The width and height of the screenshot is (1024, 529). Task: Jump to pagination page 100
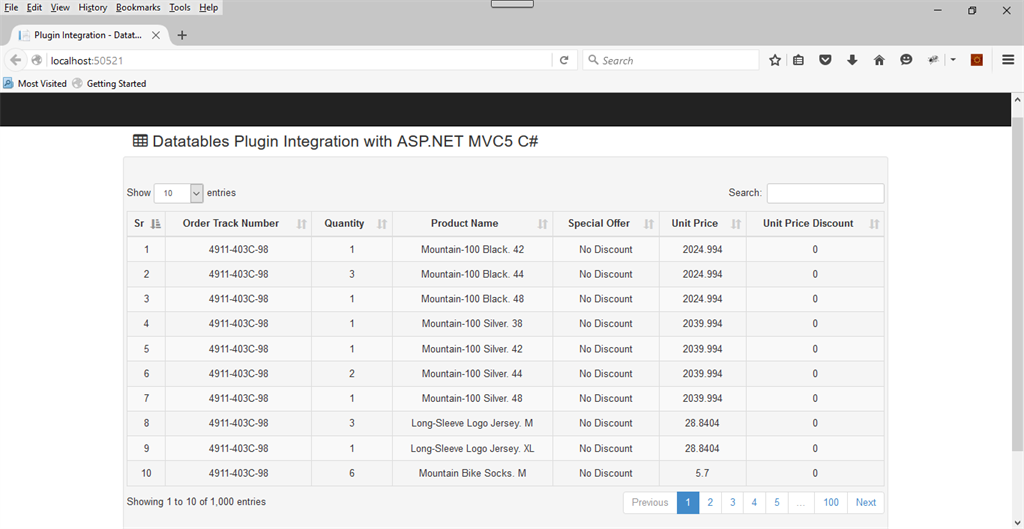pyautogui.click(x=831, y=502)
